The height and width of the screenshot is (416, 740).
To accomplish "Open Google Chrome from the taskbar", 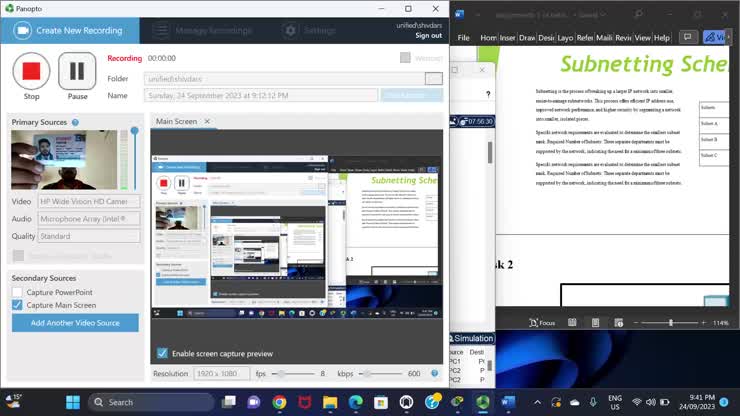I will click(279, 402).
